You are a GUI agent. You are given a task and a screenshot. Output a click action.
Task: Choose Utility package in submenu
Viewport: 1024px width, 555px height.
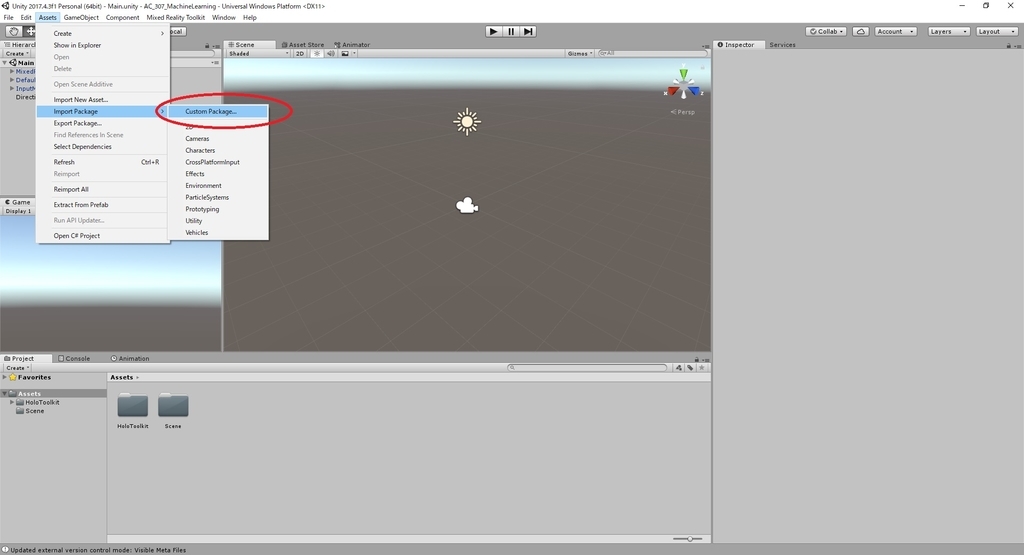217,221
